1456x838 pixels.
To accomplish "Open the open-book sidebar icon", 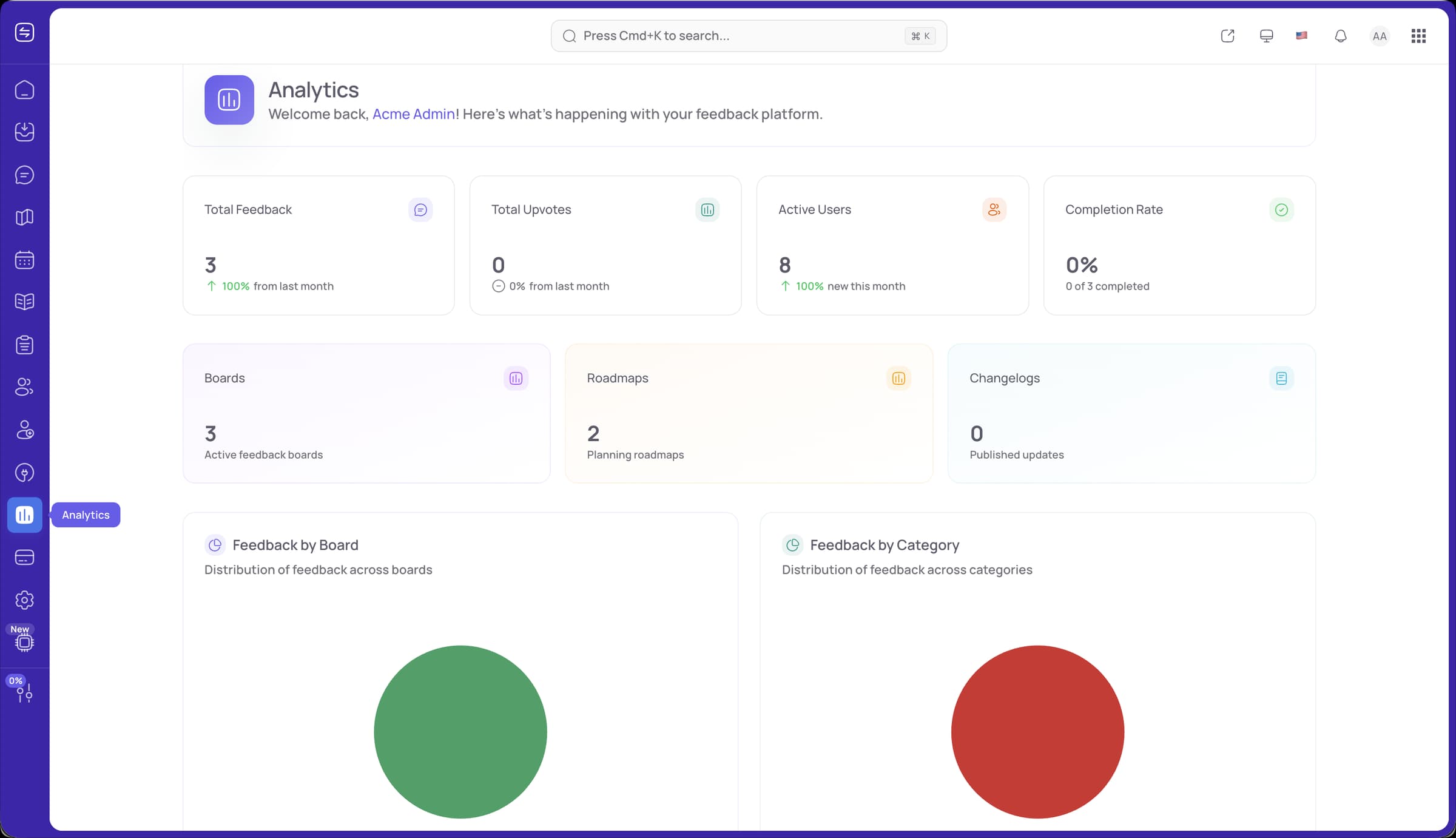I will click(24, 302).
